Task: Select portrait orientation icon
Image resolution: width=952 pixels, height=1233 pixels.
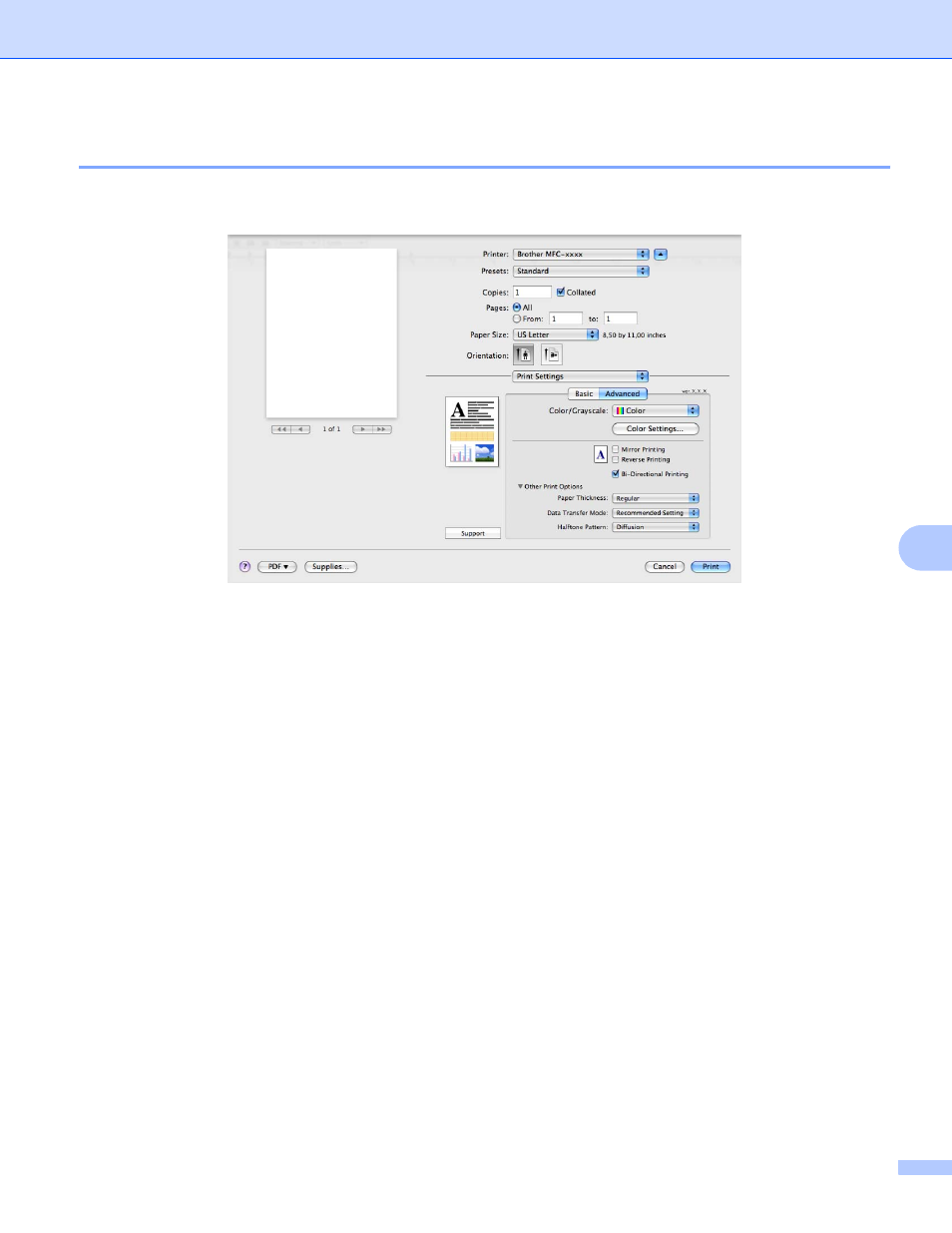Action: pyautogui.click(x=524, y=354)
